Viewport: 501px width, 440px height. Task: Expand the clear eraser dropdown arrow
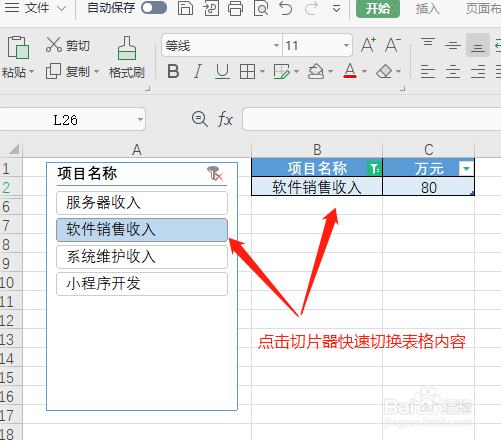point(399,71)
